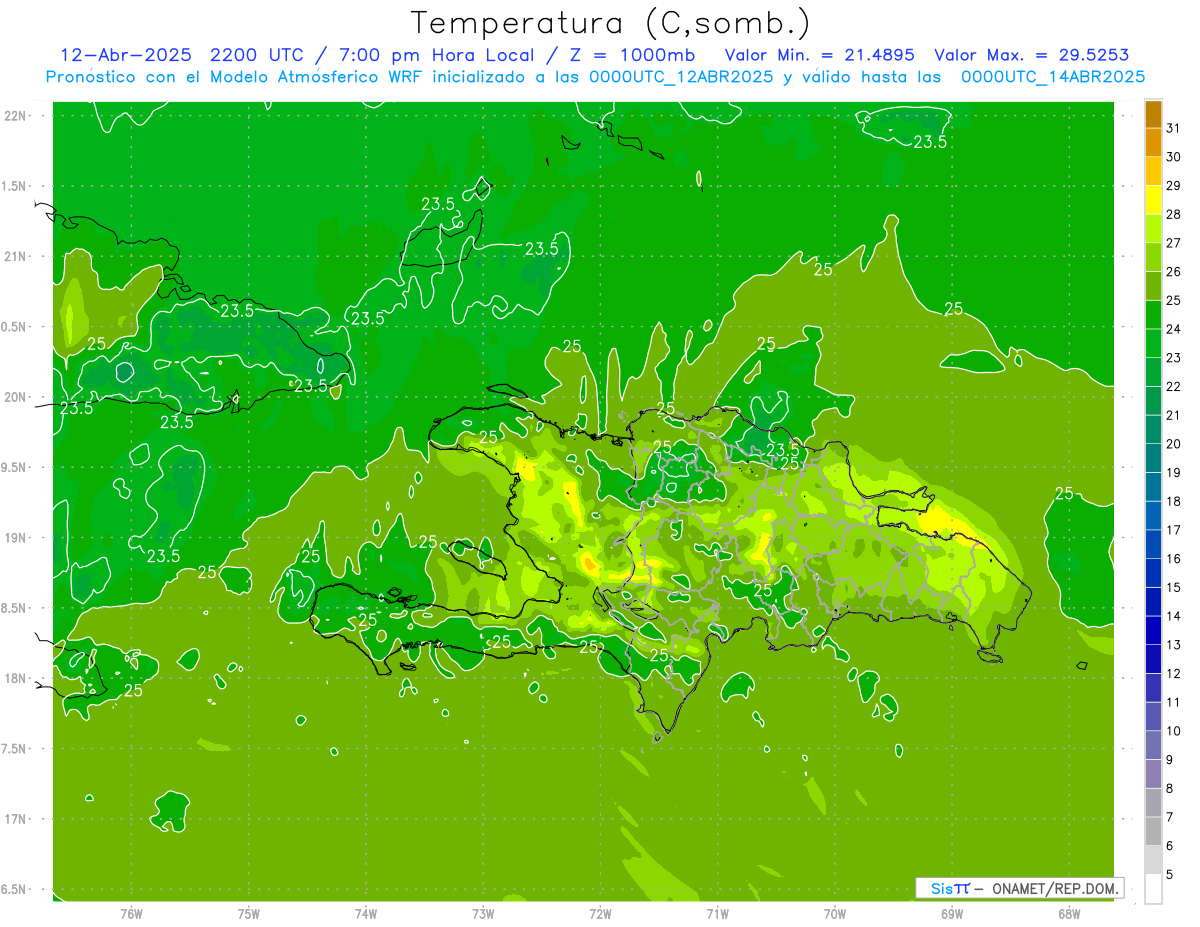The width and height of the screenshot is (1200, 927).
Task: Click 'Valor Max. = 29.5253' text
Action: pyautogui.click(x=1031, y=56)
